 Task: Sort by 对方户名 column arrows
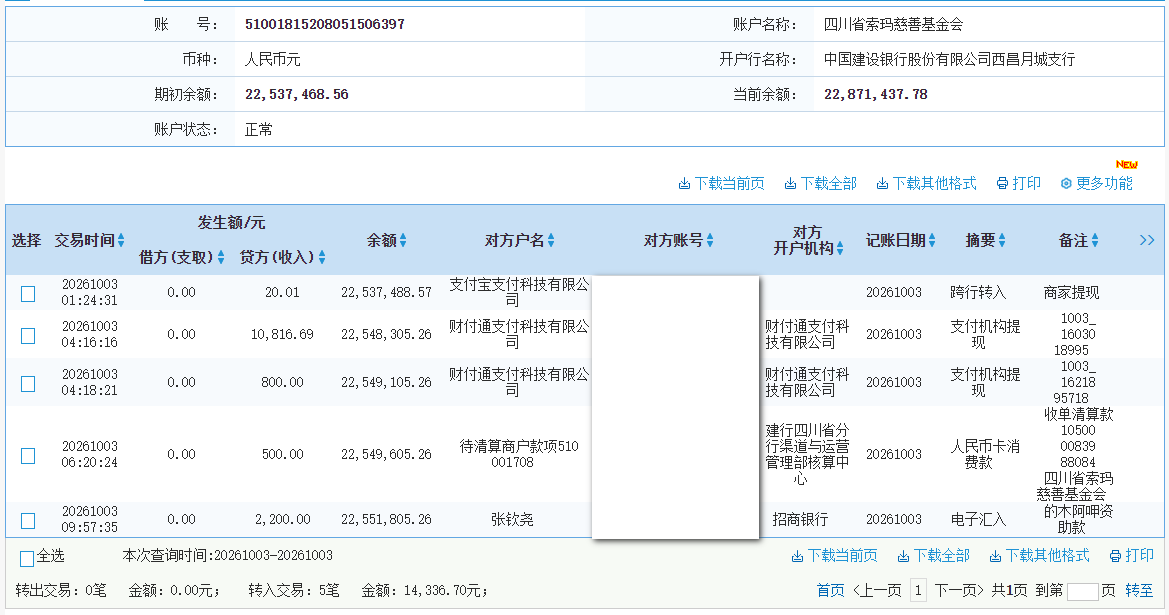pos(551,240)
